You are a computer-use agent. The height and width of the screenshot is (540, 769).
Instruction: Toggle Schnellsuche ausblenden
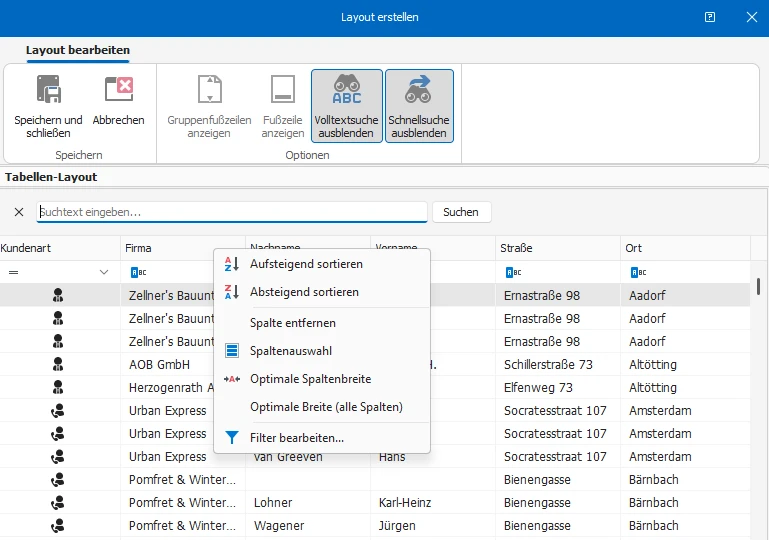(x=419, y=106)
